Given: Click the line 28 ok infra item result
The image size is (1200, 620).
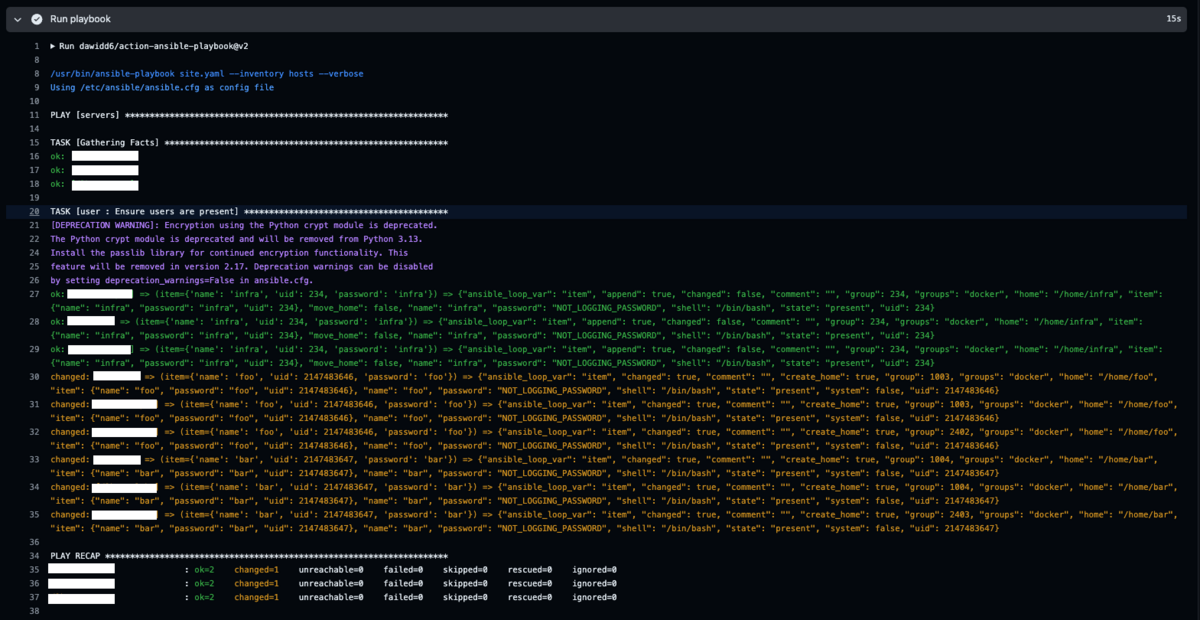Looking at the screenshot, I should [598, 329].
